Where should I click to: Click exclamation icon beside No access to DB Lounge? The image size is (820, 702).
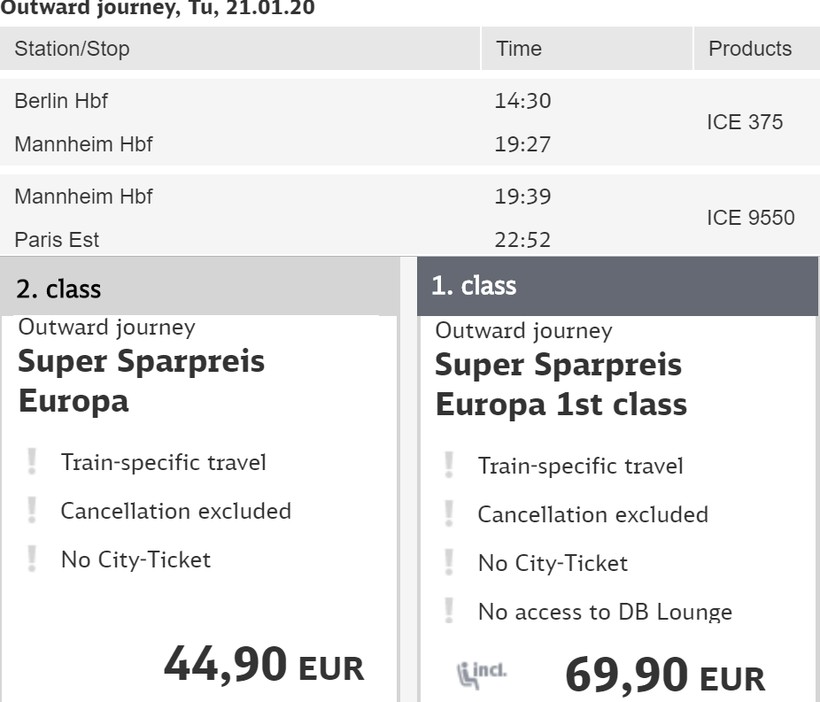(449, 611)
